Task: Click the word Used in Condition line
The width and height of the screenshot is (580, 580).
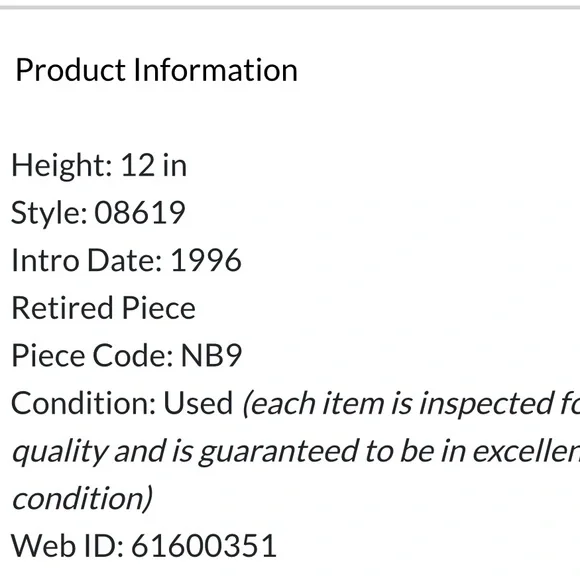Action: (198, 403)
